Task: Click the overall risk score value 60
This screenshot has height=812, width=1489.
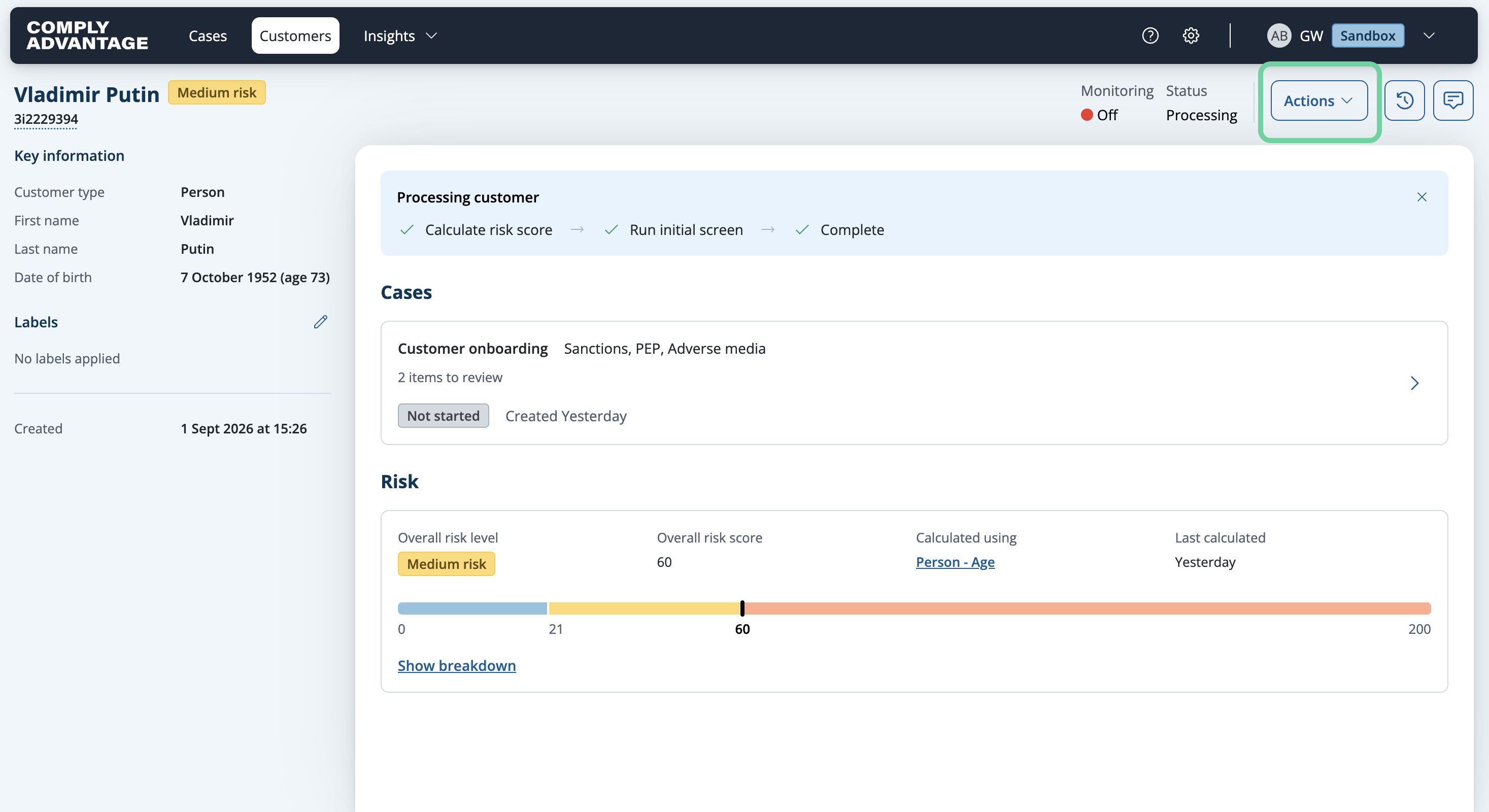Action: point(664,562)
